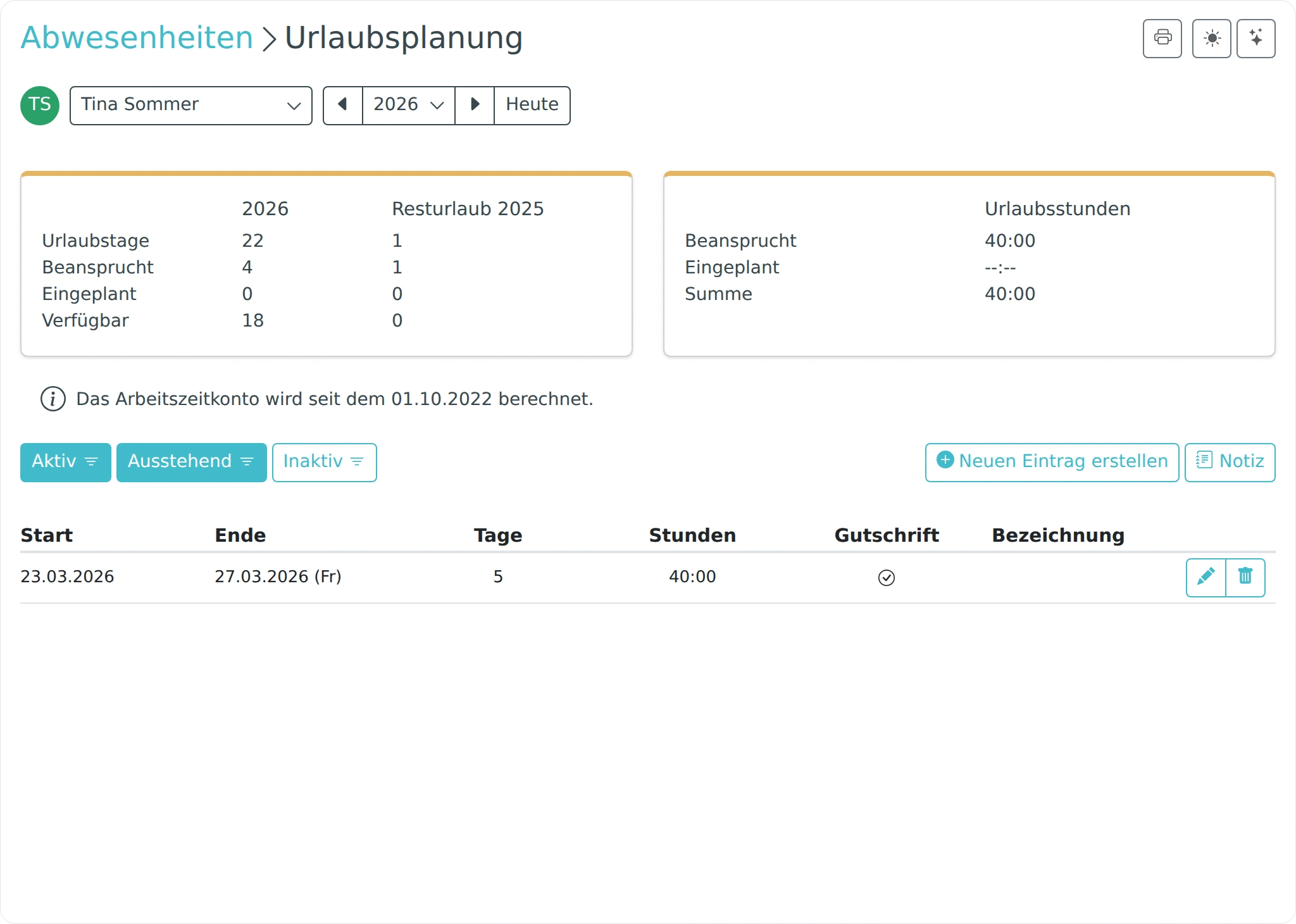Click the Arbeitszeitkonto info text

335,399
